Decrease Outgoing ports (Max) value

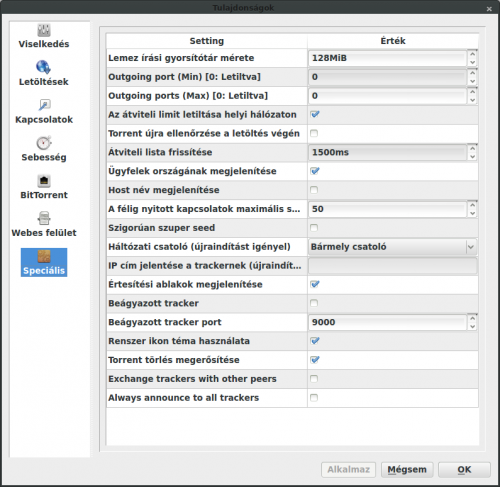click(472, 100)
